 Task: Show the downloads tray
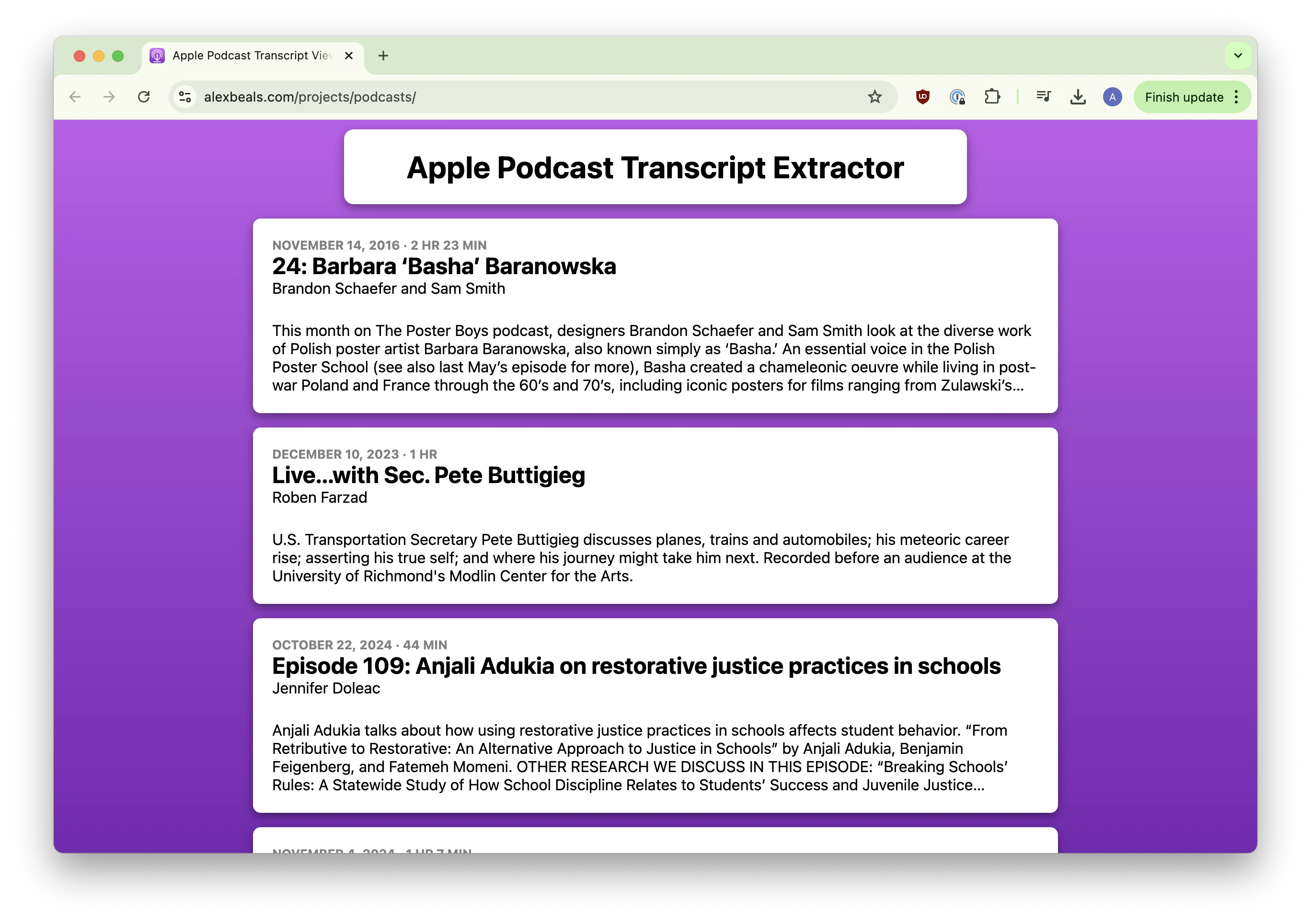click(x=1078, y=97)
